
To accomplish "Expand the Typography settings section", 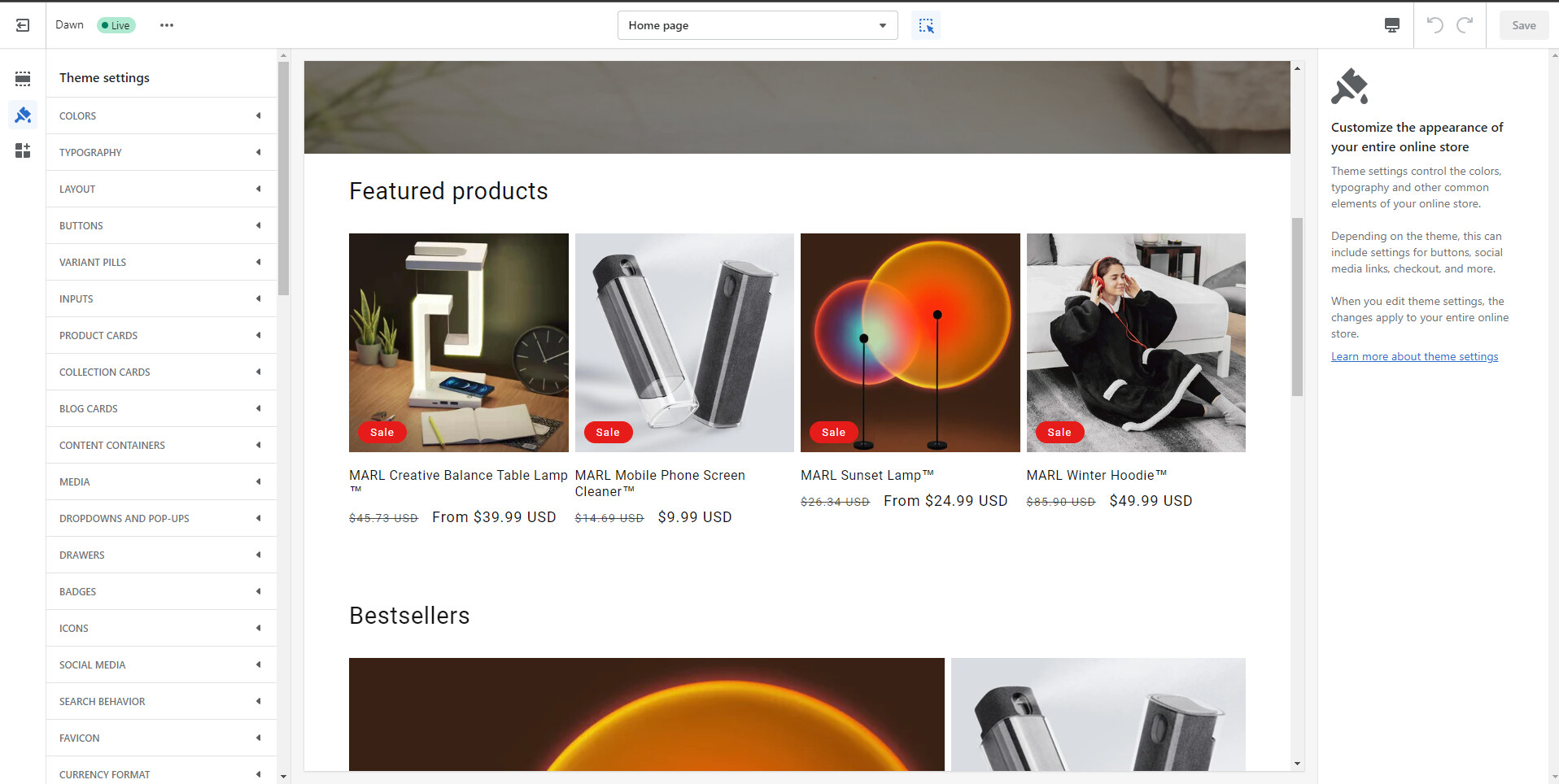I will coord(161,152).
